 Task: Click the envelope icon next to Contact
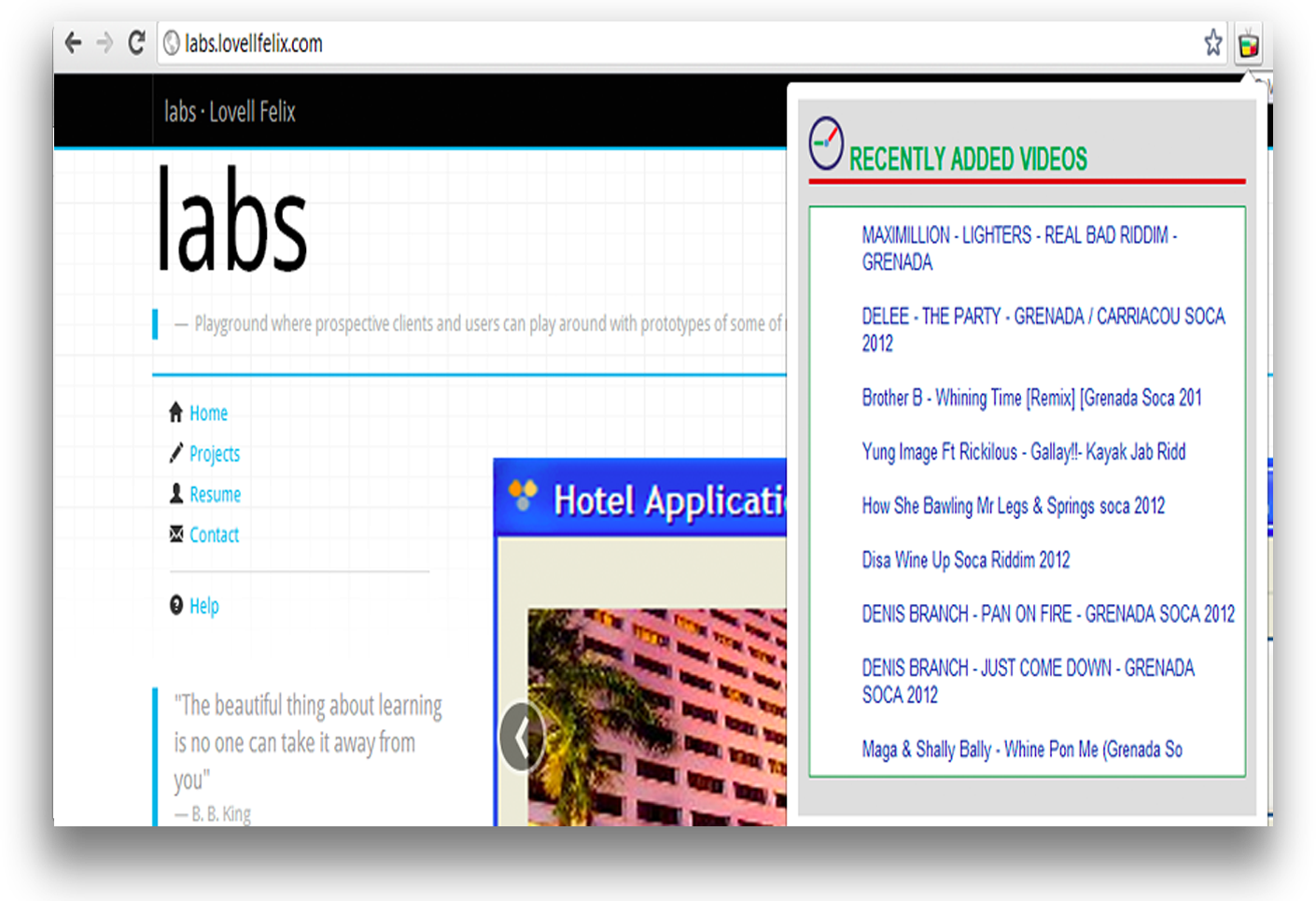[x=175, y=534]
